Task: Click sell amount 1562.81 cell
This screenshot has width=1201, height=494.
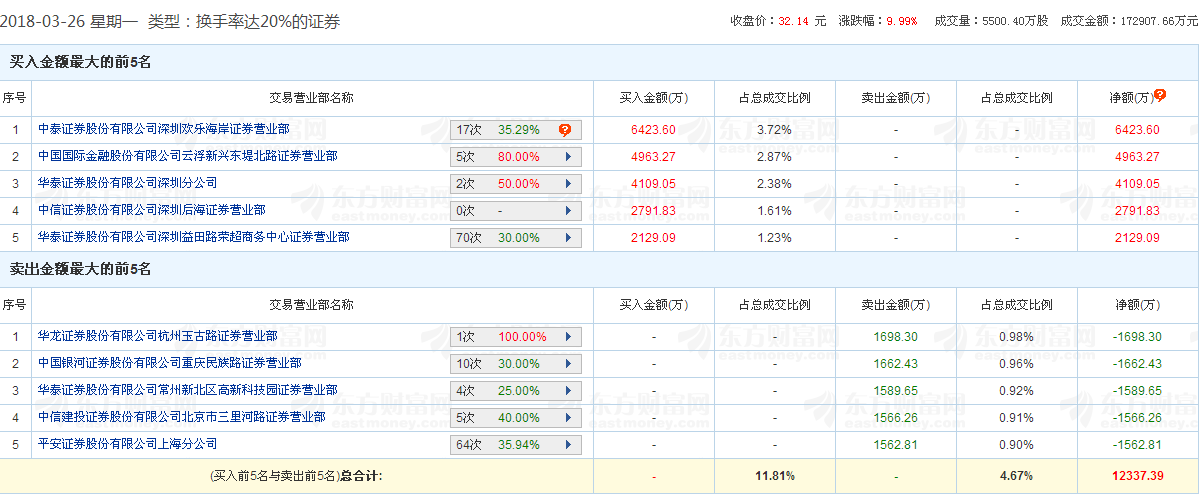Action: pyautogui.click(x=895, y=445)
